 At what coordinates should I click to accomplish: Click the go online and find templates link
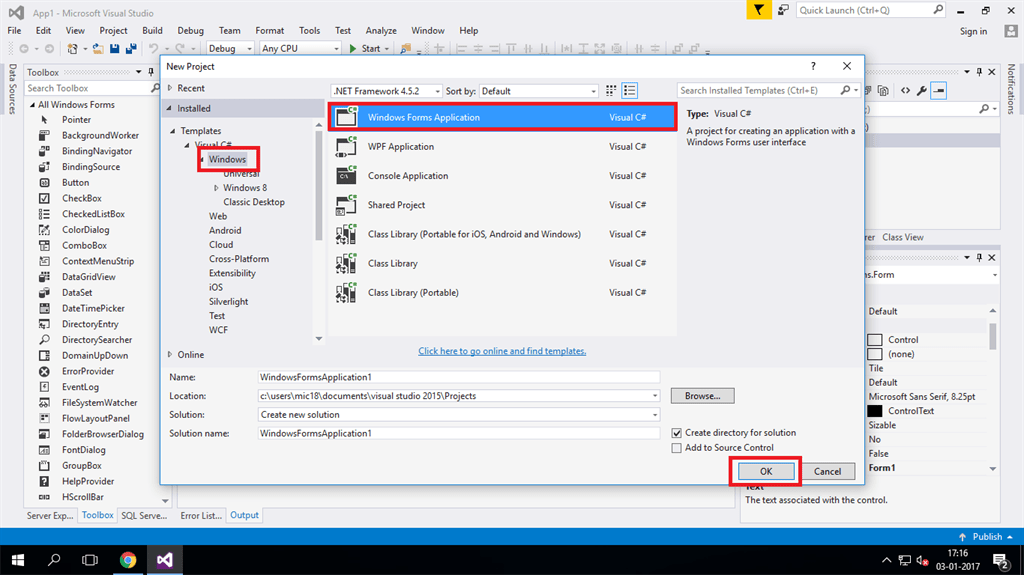(502, 351)
